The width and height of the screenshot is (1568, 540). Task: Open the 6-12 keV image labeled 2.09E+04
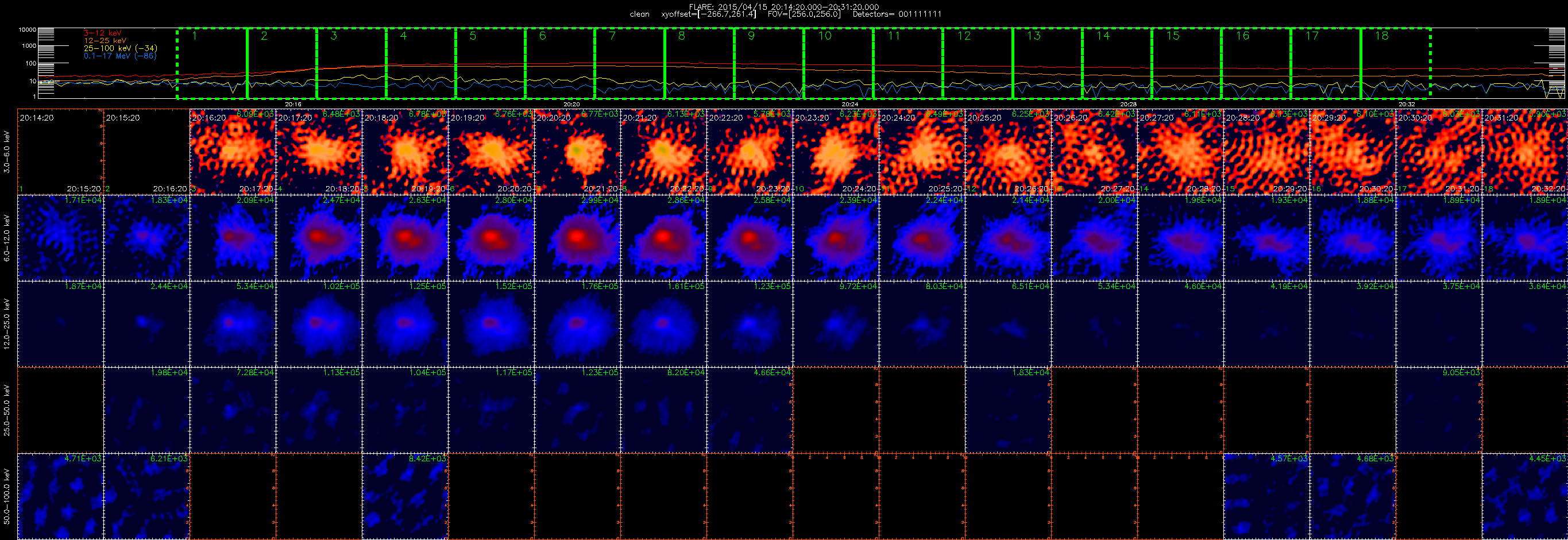coord(233,238)
